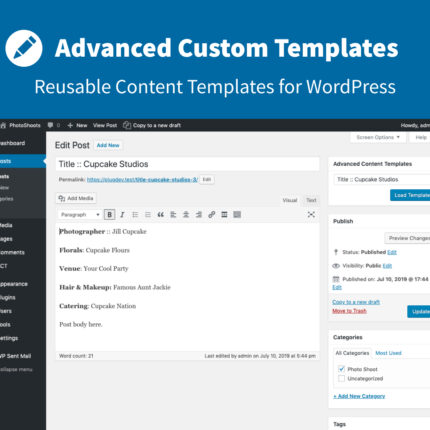Click Copy to a new draft in admin bar

coord(152,125)
